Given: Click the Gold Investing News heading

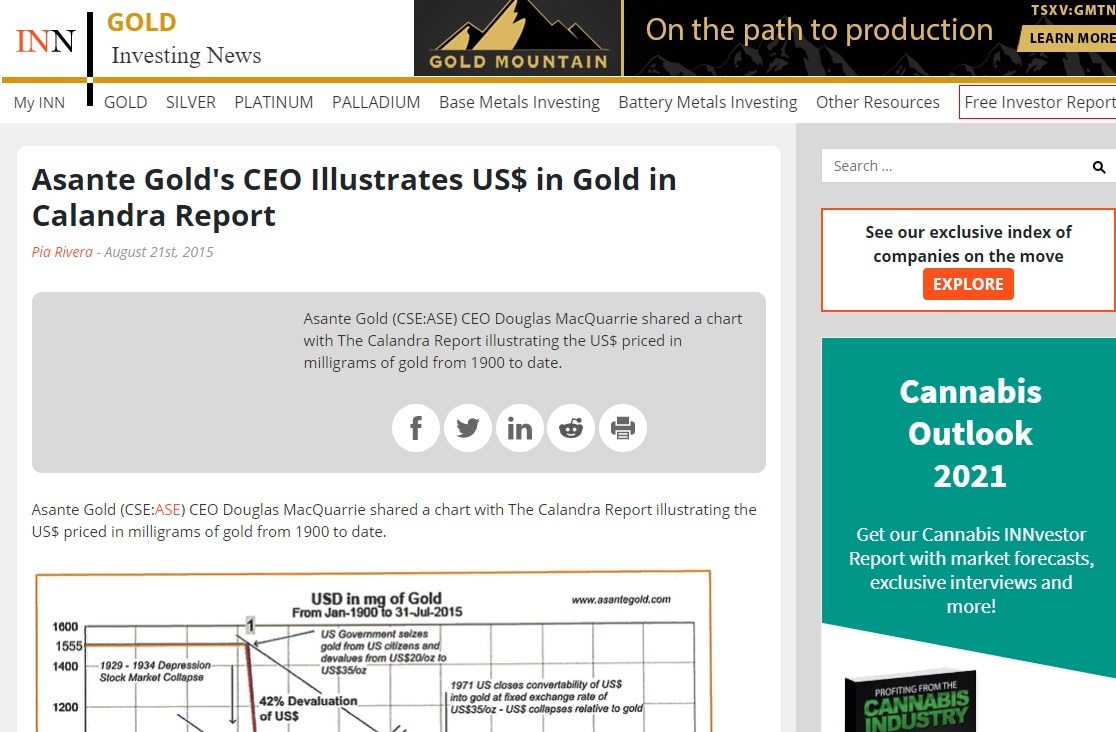Looking at the screenshot, I should pos(185,39).
